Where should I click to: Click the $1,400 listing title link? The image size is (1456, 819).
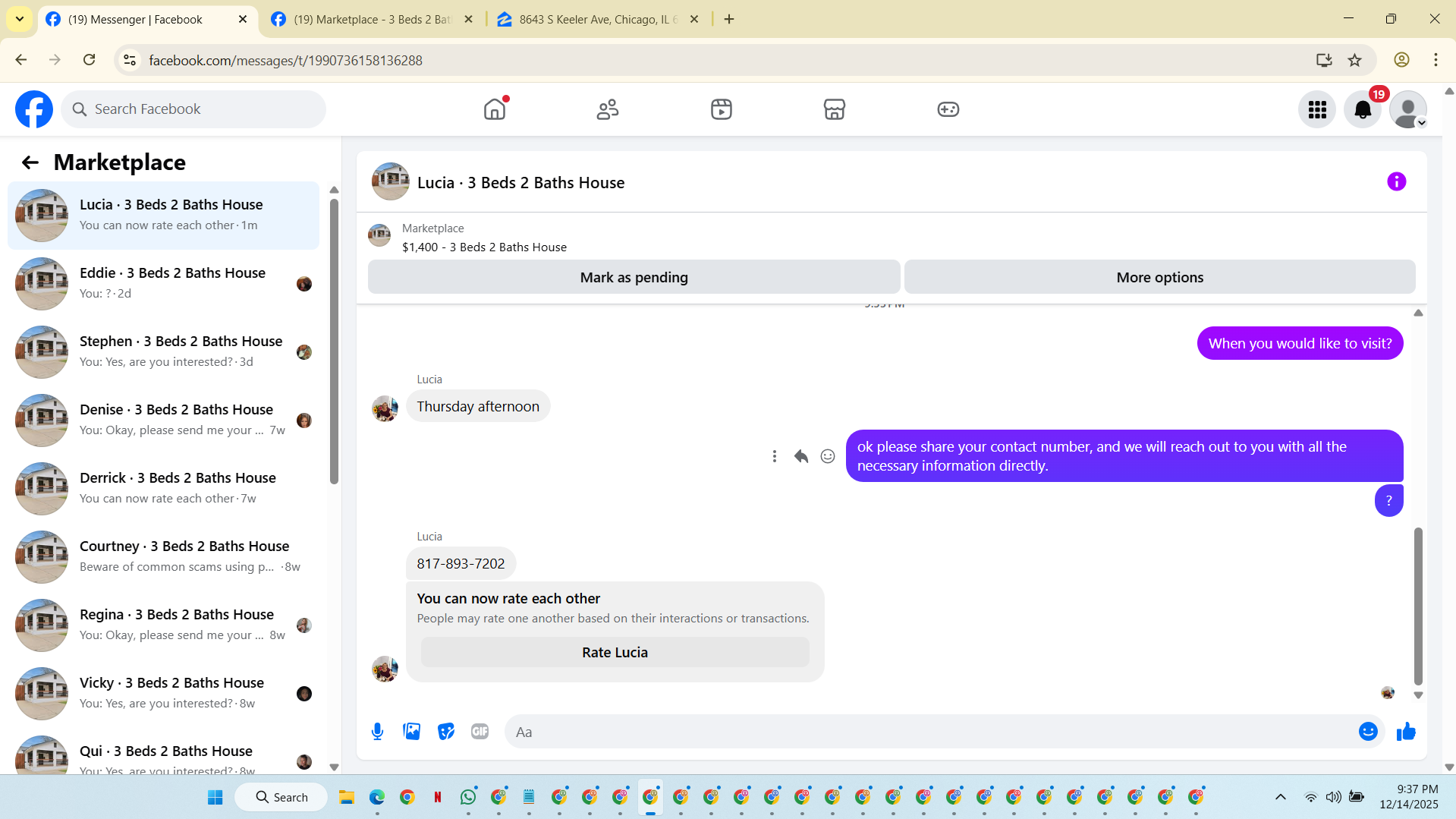[x=484, y=247]
